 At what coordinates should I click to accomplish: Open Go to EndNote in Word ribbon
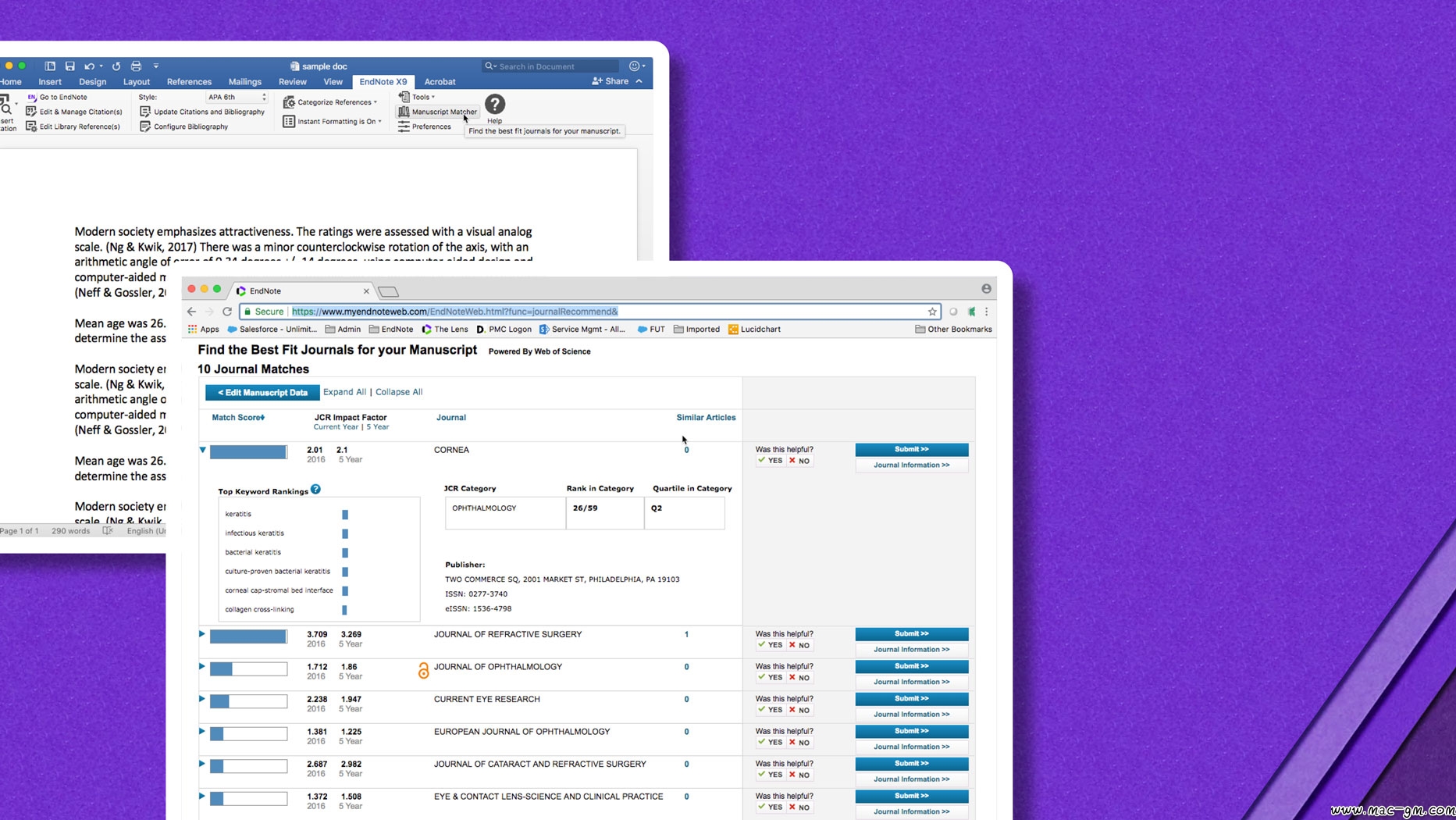[x=57, y=97]
